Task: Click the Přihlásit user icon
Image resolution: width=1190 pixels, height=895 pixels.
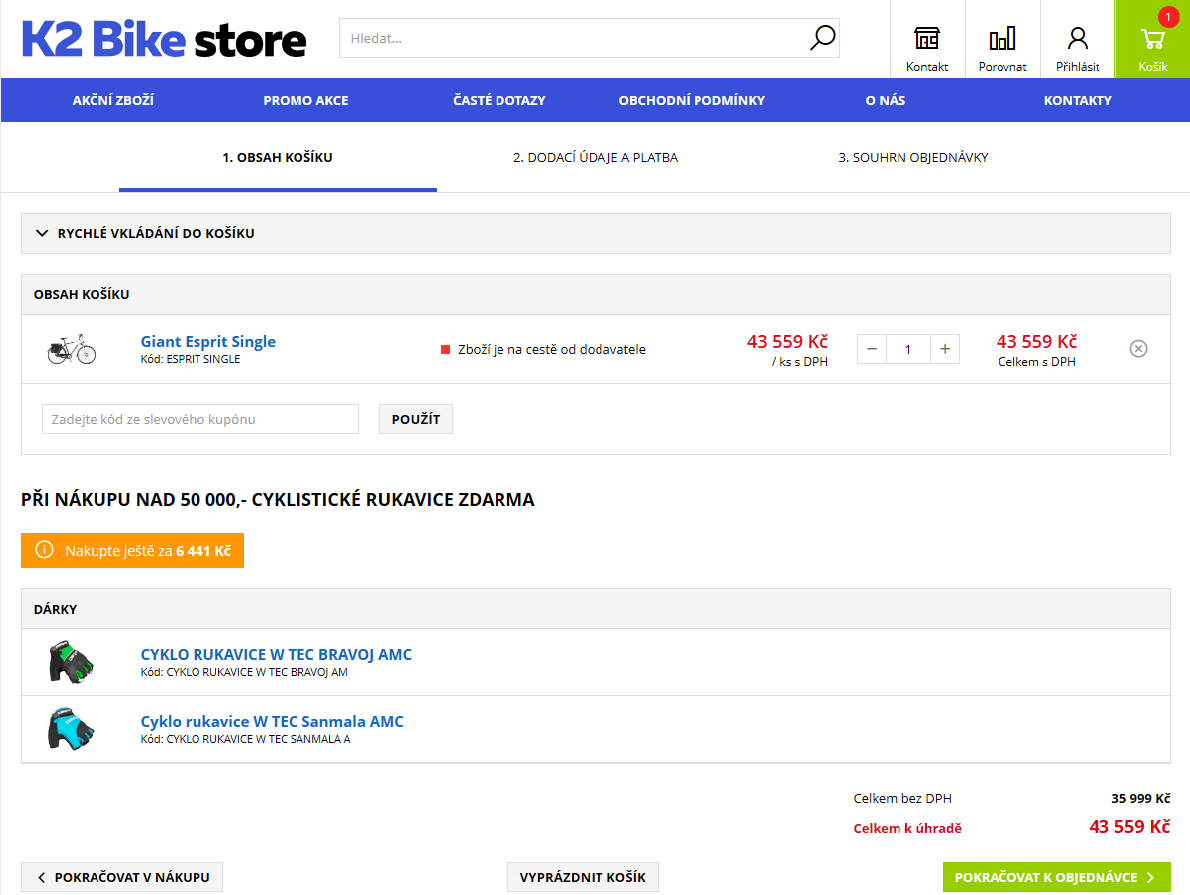Action: pyautogui.click(x=1077, y=40)
